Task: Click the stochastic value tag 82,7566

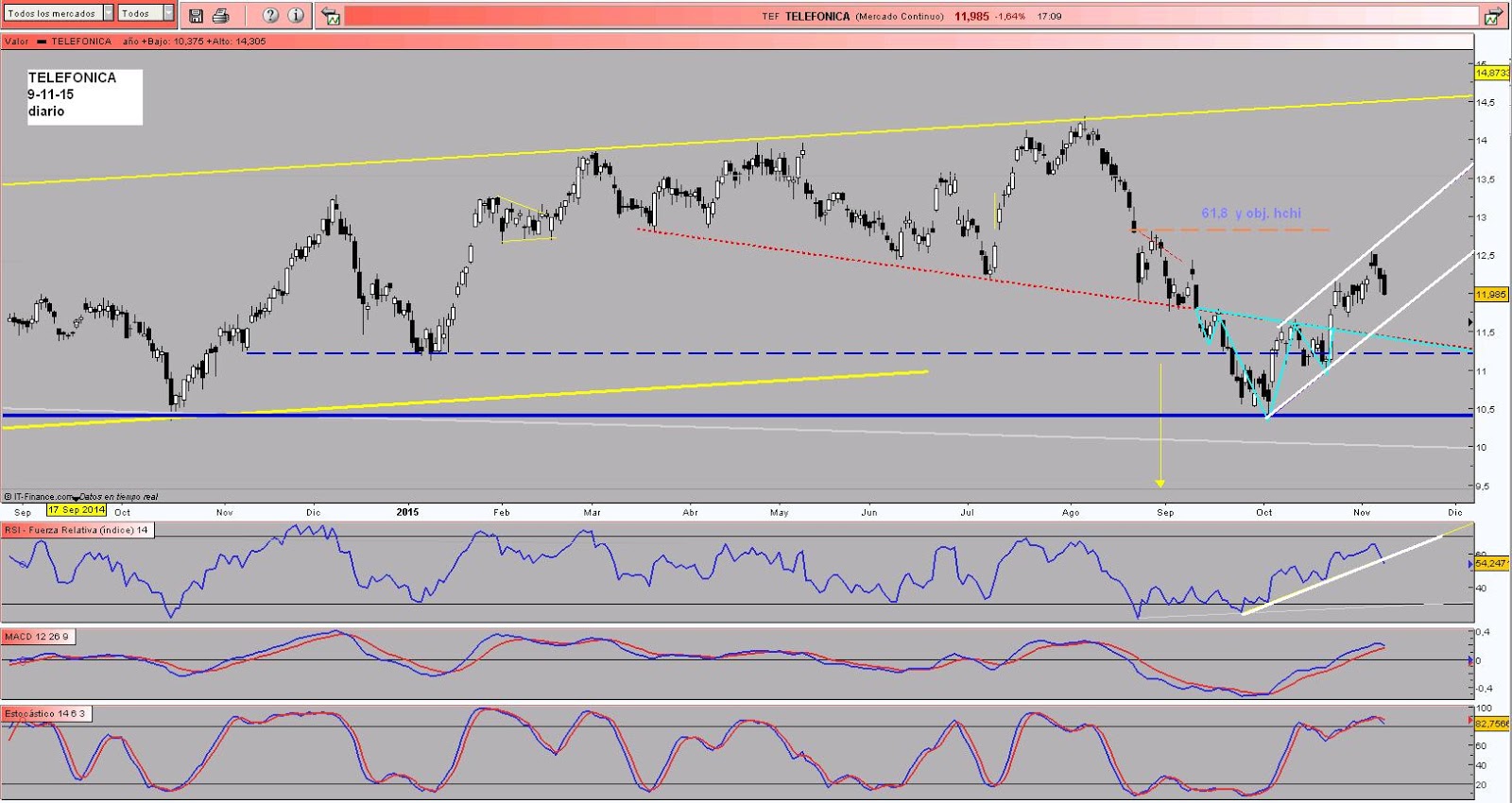Action: point(1492,723)
